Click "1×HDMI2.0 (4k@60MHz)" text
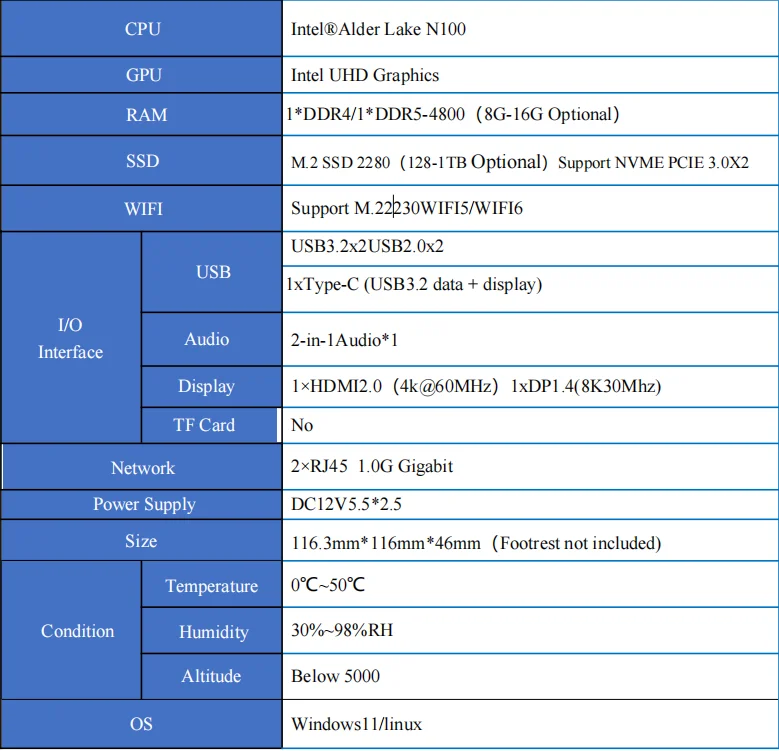Image resolution: width=779 pixels, height=751 pixels. pyautogui.click(x=394, y=386)
